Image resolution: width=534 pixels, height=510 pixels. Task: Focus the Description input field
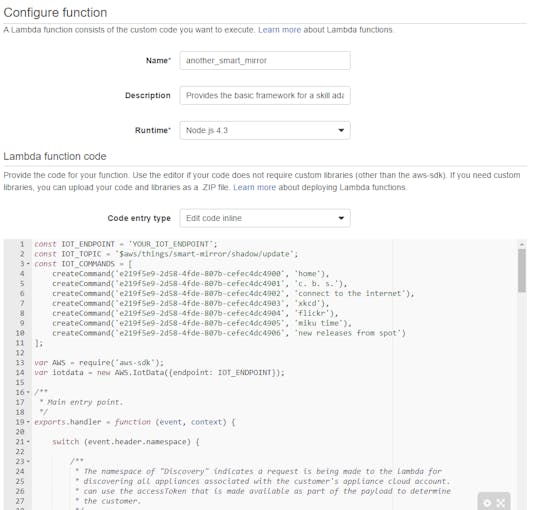265,96
